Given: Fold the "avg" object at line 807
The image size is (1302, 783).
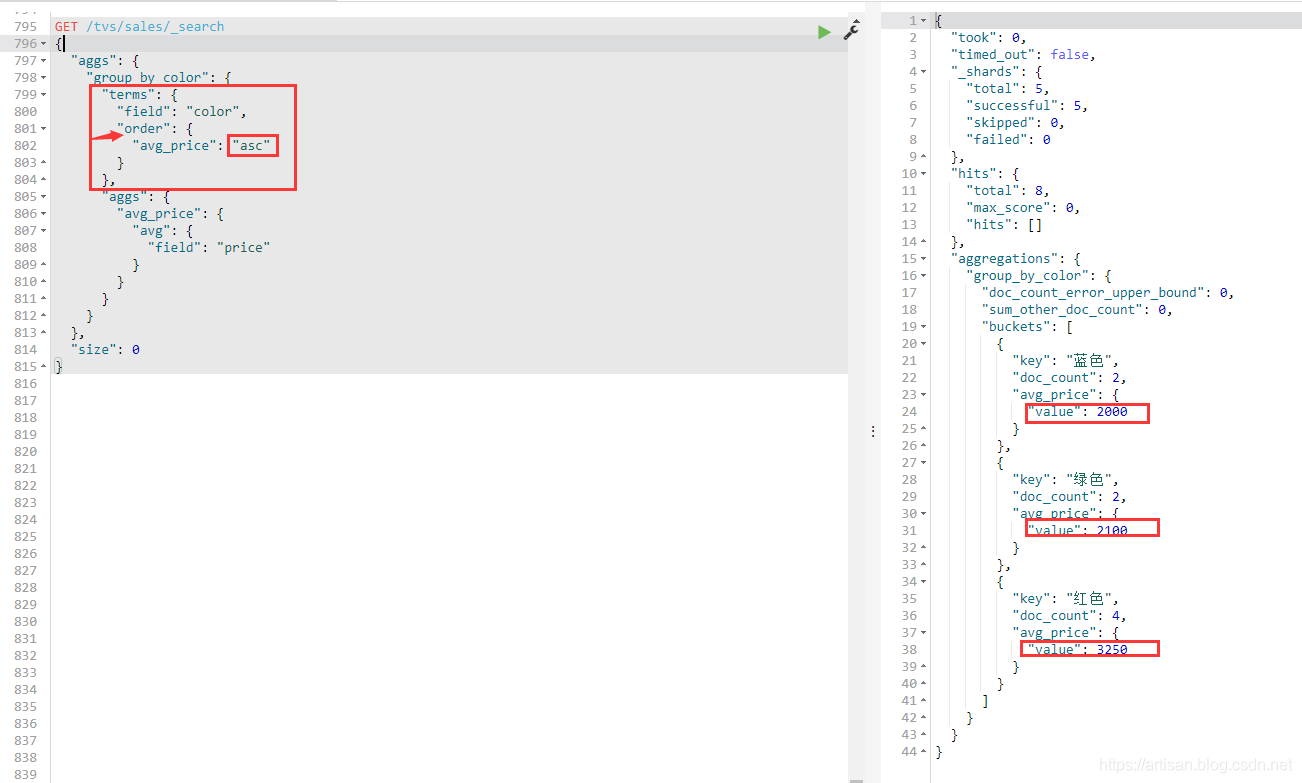Looking at the screenshot, I should pyautogui.click(x=44, y=231).
